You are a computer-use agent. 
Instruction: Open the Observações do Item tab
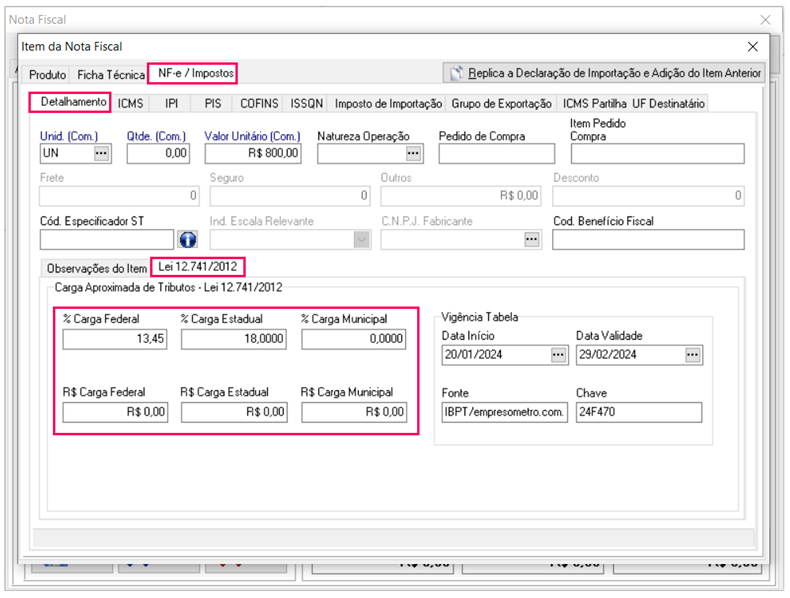97,268
